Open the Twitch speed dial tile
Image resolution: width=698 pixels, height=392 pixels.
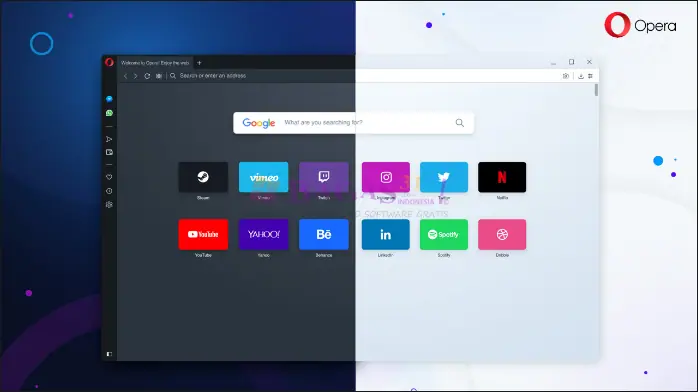tap(324, 177)
